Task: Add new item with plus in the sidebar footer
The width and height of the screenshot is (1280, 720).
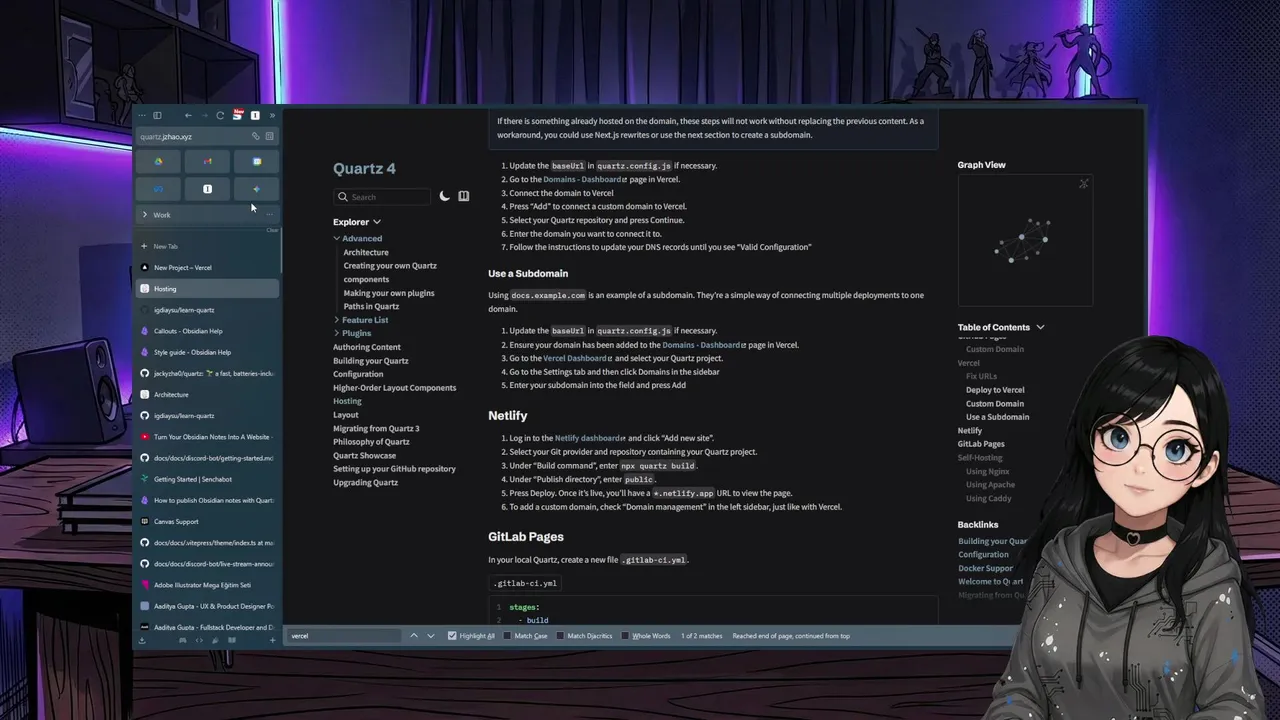Action: pos(272,640)
